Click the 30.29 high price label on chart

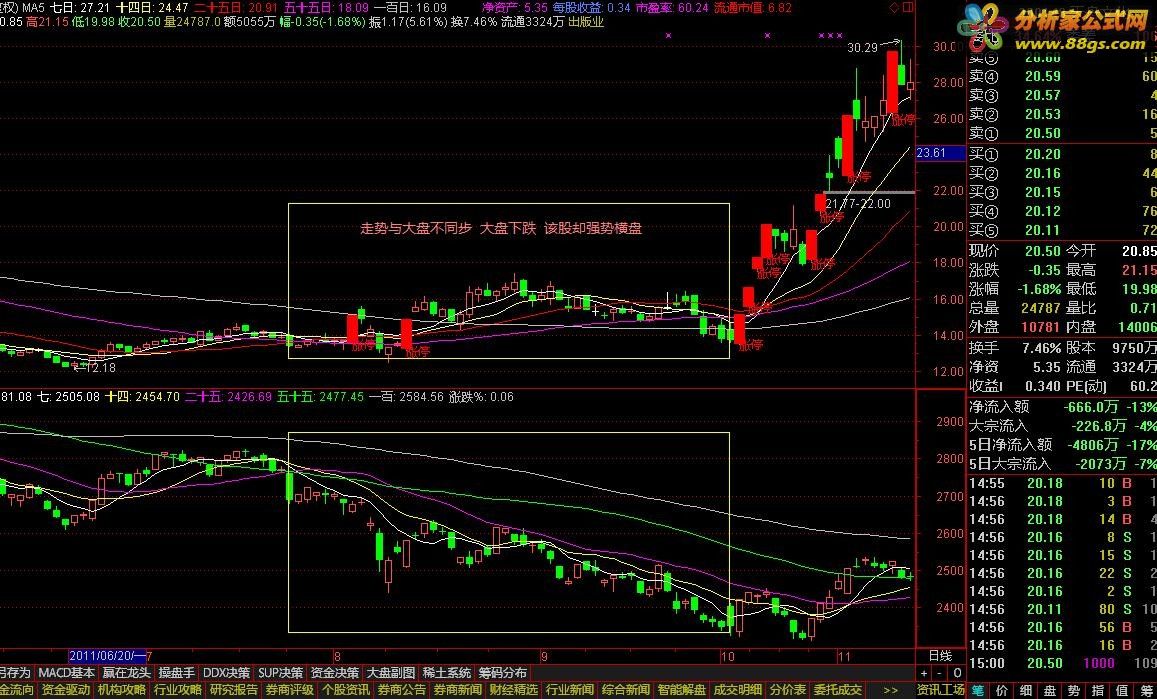pyautogui.click(x=862, y=48)
